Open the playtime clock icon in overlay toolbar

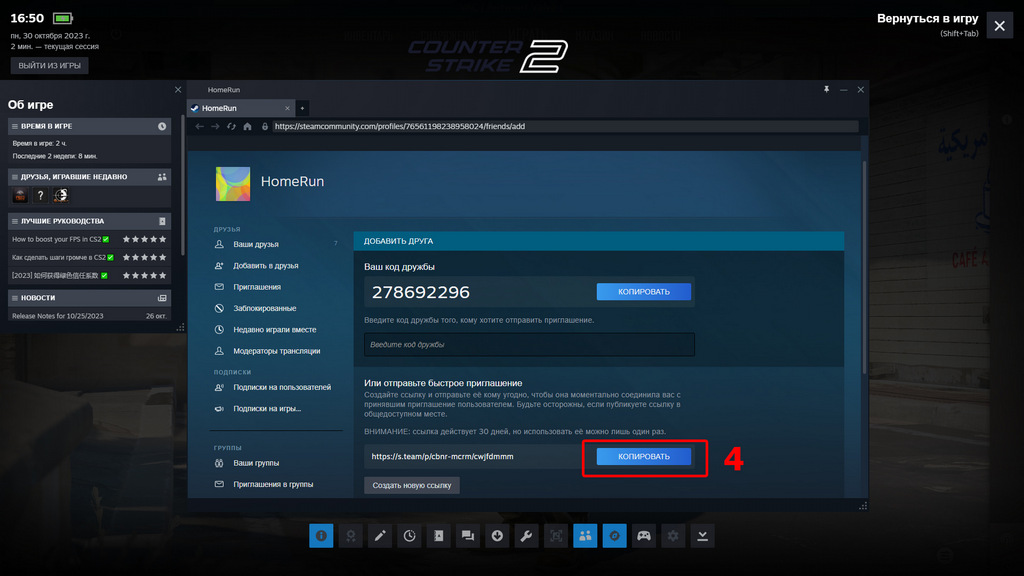(x=410, y=536)
